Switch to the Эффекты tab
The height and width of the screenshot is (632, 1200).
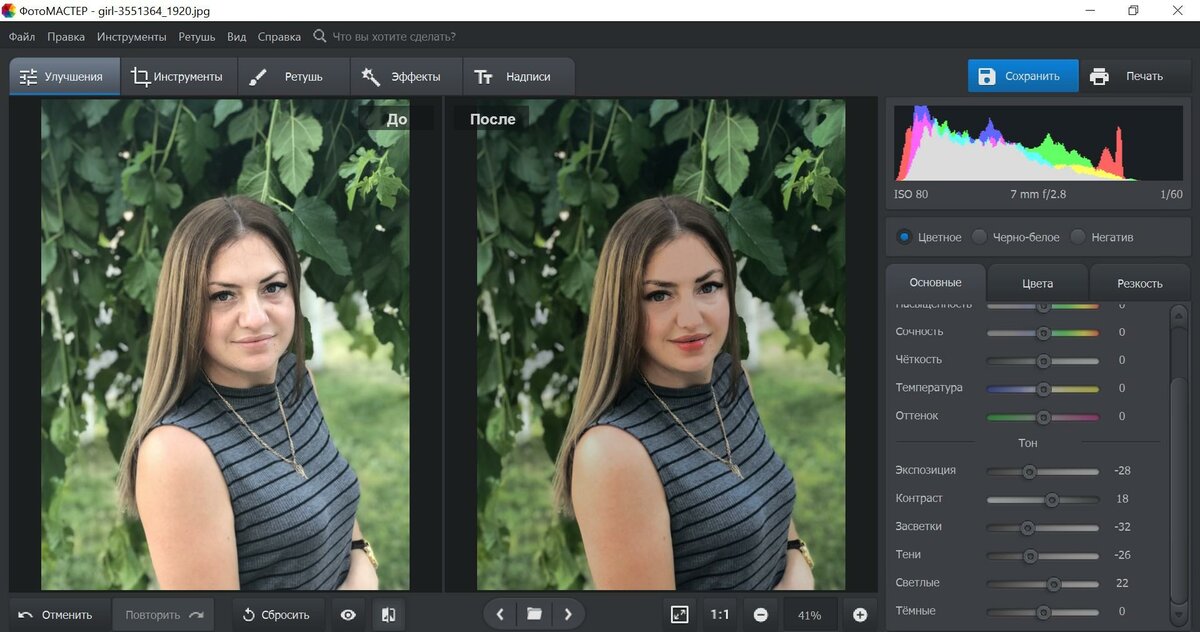pos(406,77)
